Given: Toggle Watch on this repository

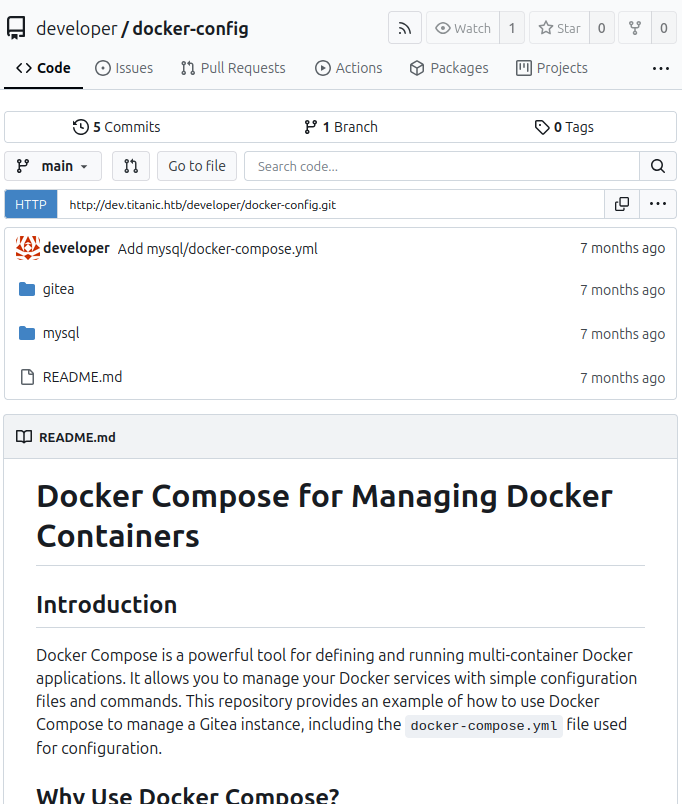Looking at the screenshot, I should tap(461, 28).
